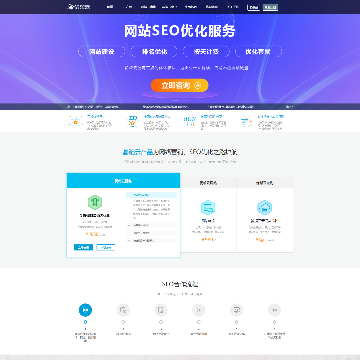Click the active blue first process step icon

pyautogui.click(x=85, y=310)
